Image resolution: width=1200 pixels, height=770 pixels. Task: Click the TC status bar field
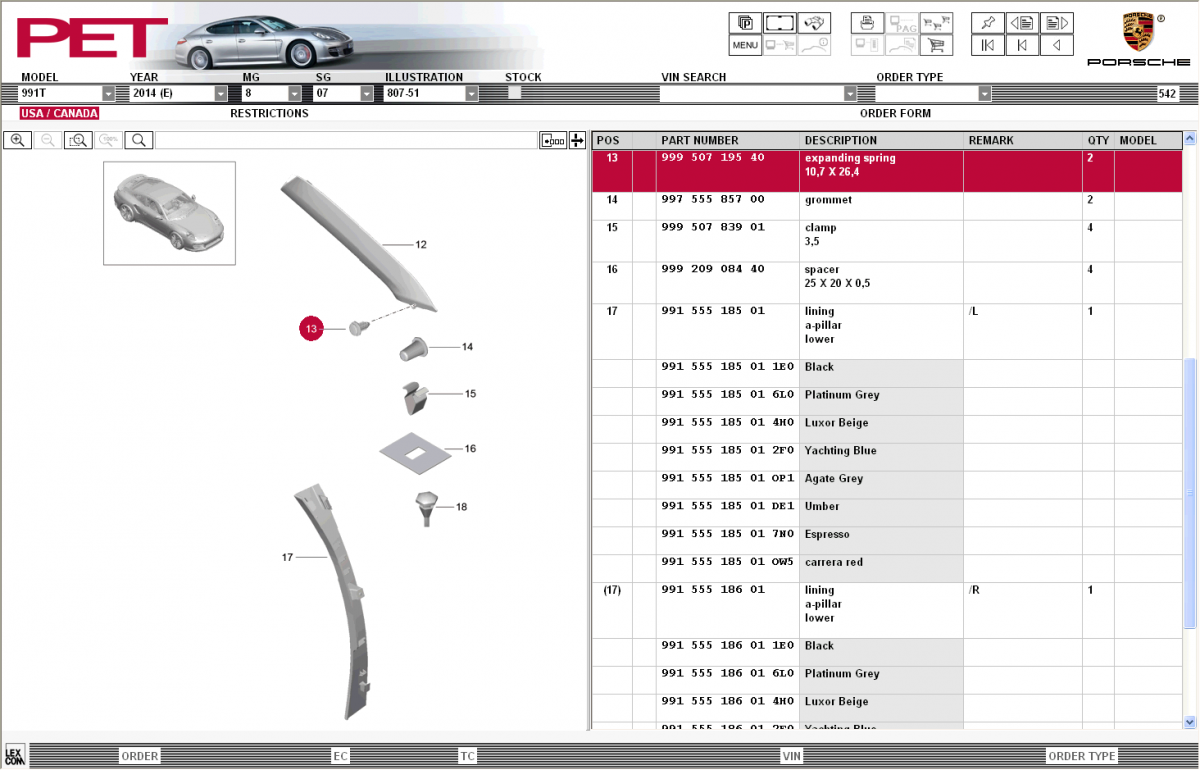click(x=468, y=756)
